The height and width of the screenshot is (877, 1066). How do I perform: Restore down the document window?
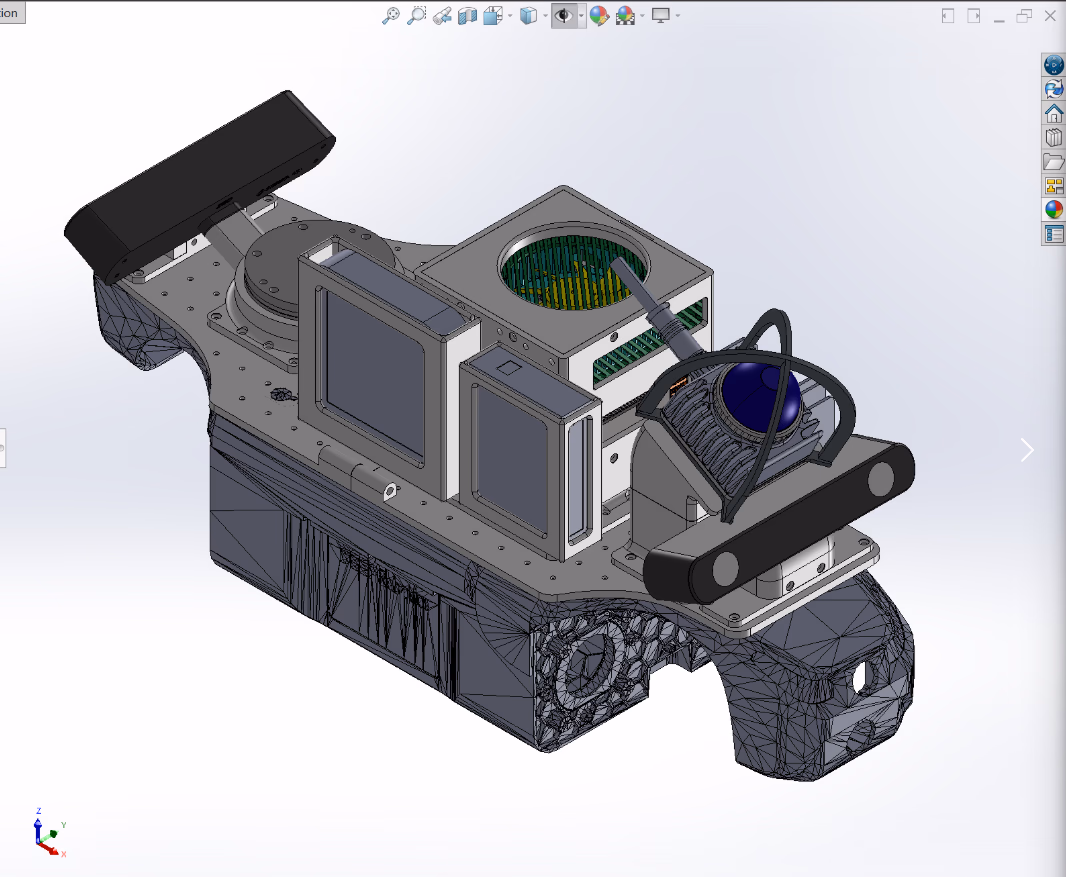click(x=1024, y=16)
